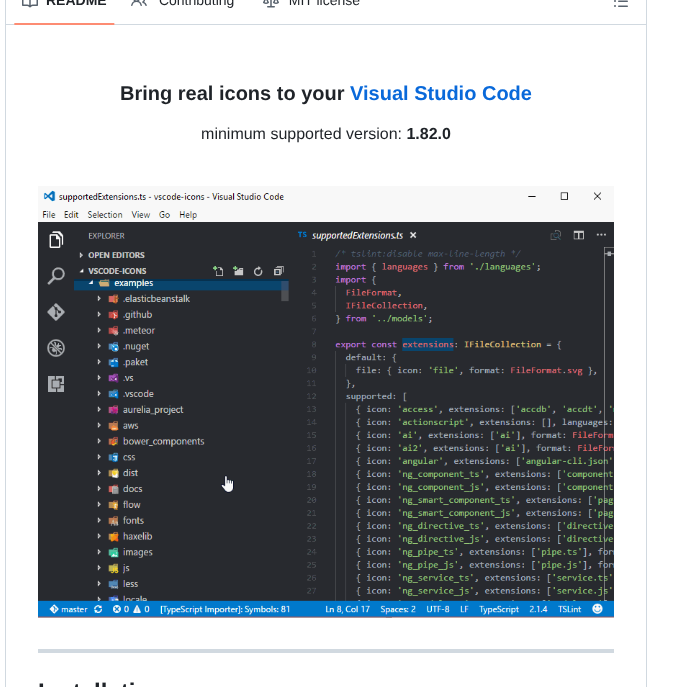This screenshot has width=677, height=687.
Task: Click the warnings triangle in the status bar
Action: [x=137, y=609]
